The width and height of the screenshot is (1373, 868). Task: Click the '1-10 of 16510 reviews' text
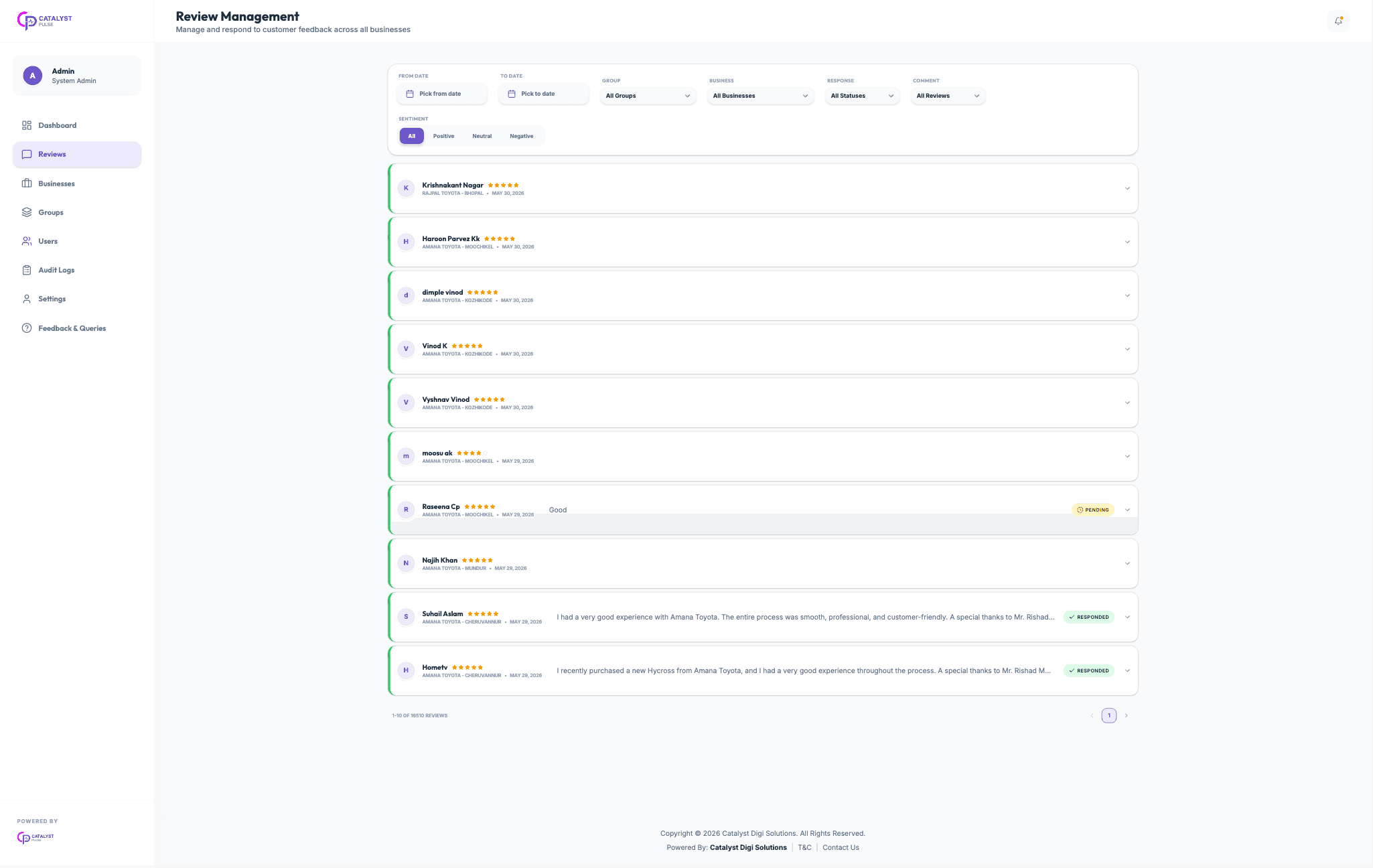point(420,715)
